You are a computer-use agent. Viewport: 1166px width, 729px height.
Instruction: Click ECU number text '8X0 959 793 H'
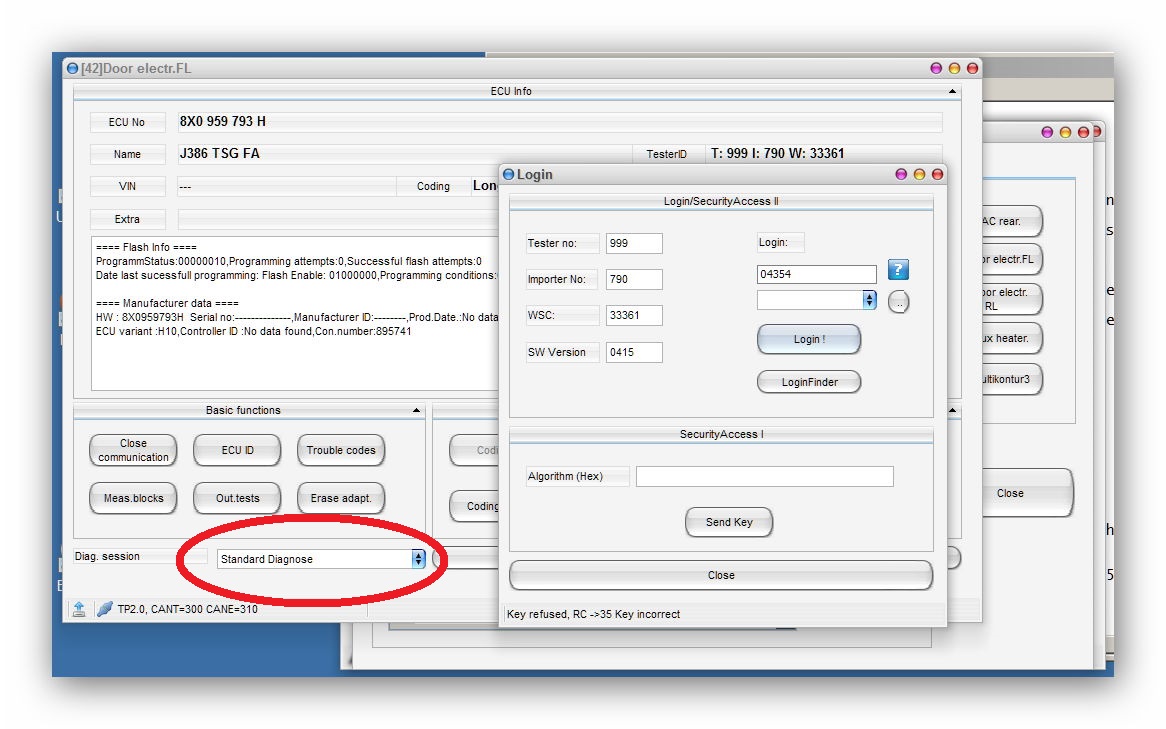222,121
